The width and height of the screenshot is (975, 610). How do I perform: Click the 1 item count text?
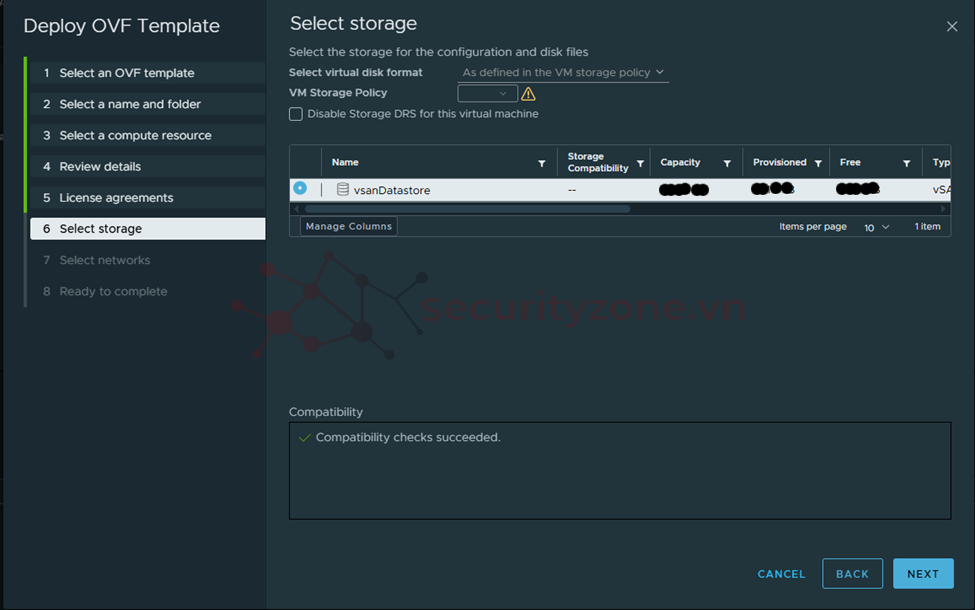tap(927, 226)
